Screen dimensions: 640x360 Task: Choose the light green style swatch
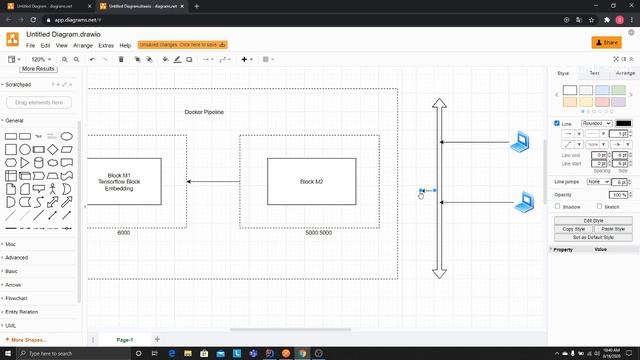pos(618,90)
